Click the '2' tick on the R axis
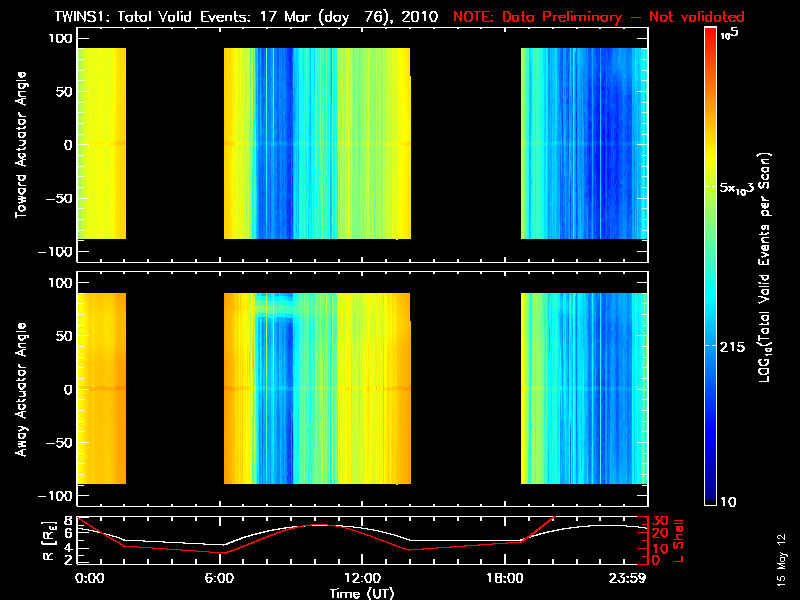The image size is (800, 600). click(x=67, y=559)
